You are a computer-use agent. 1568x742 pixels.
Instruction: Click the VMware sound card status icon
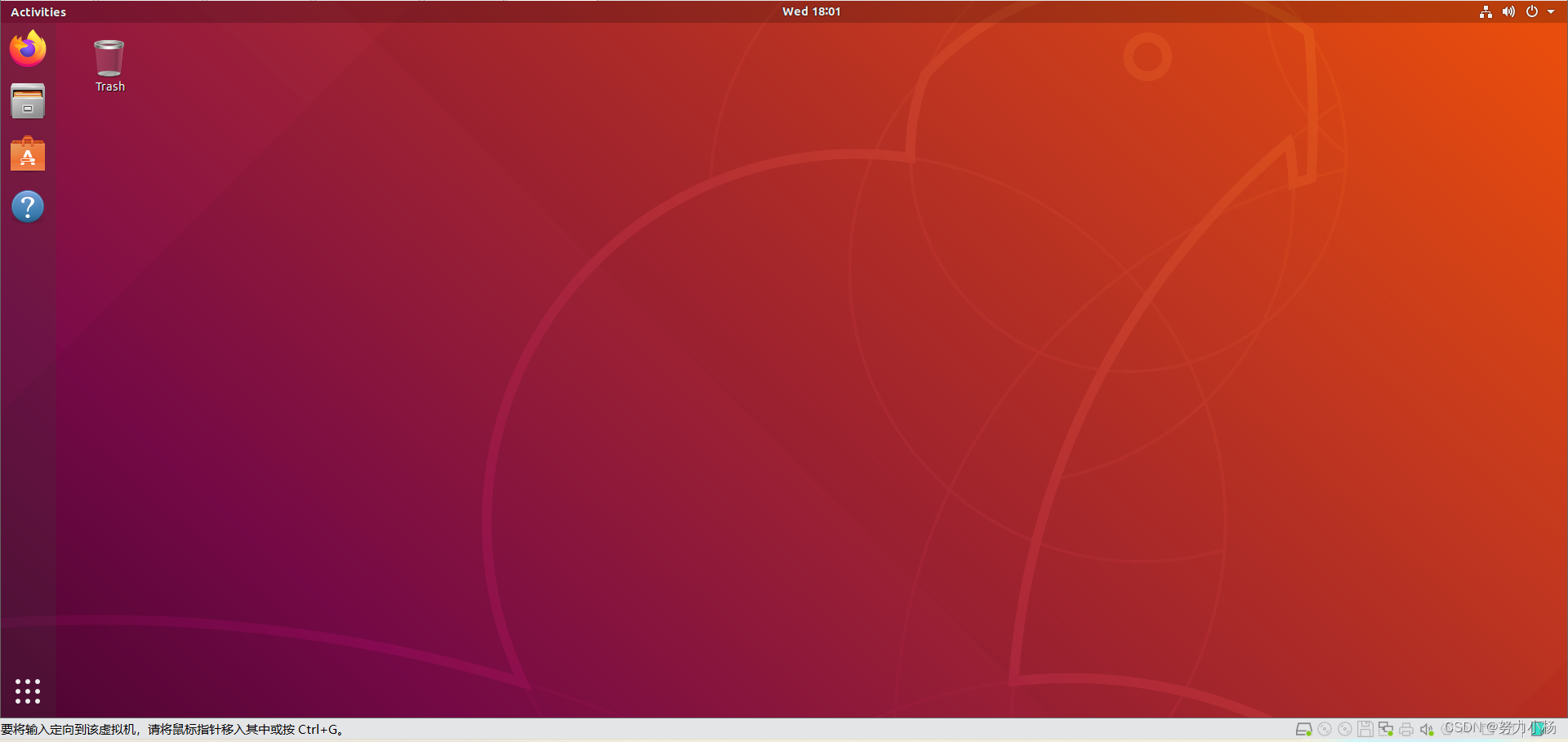[x=1427, y=729]
